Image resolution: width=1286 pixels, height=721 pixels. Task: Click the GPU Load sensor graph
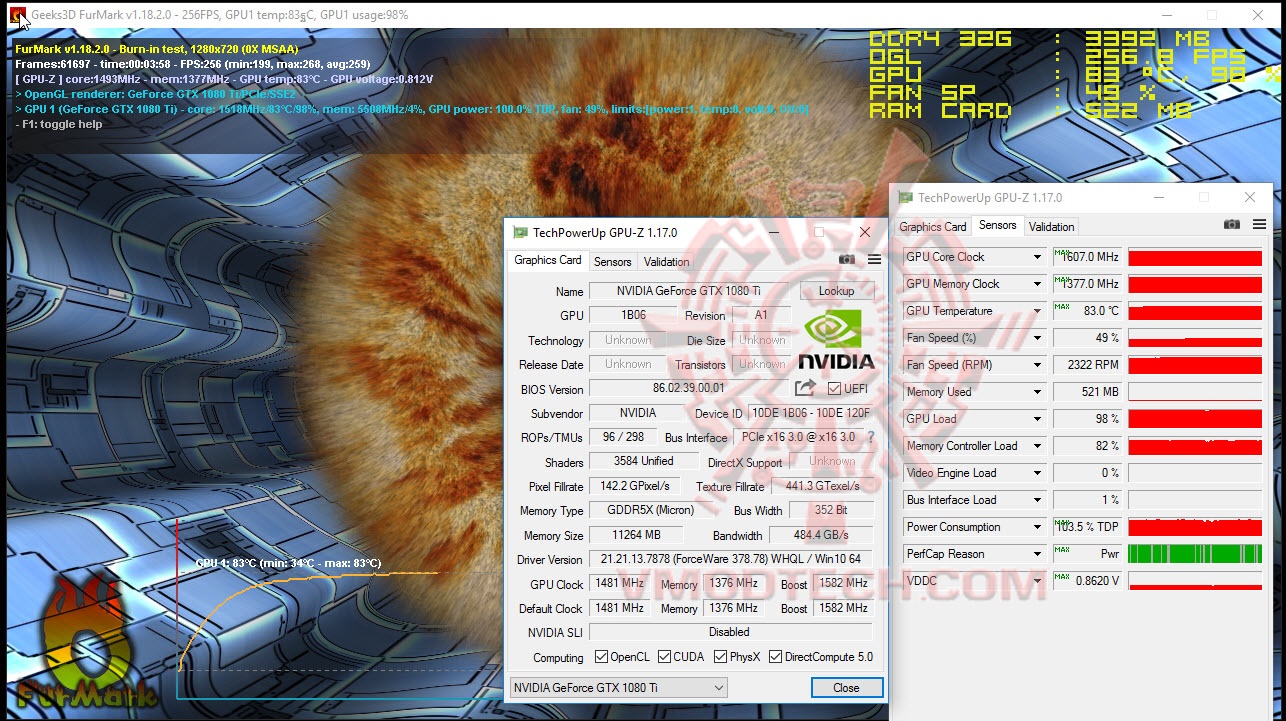pos(1195,419)
